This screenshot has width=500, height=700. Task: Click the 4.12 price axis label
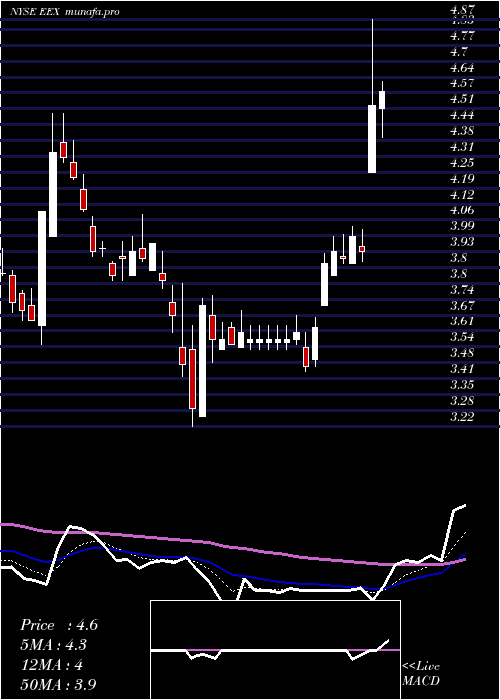tap(463, 195)
